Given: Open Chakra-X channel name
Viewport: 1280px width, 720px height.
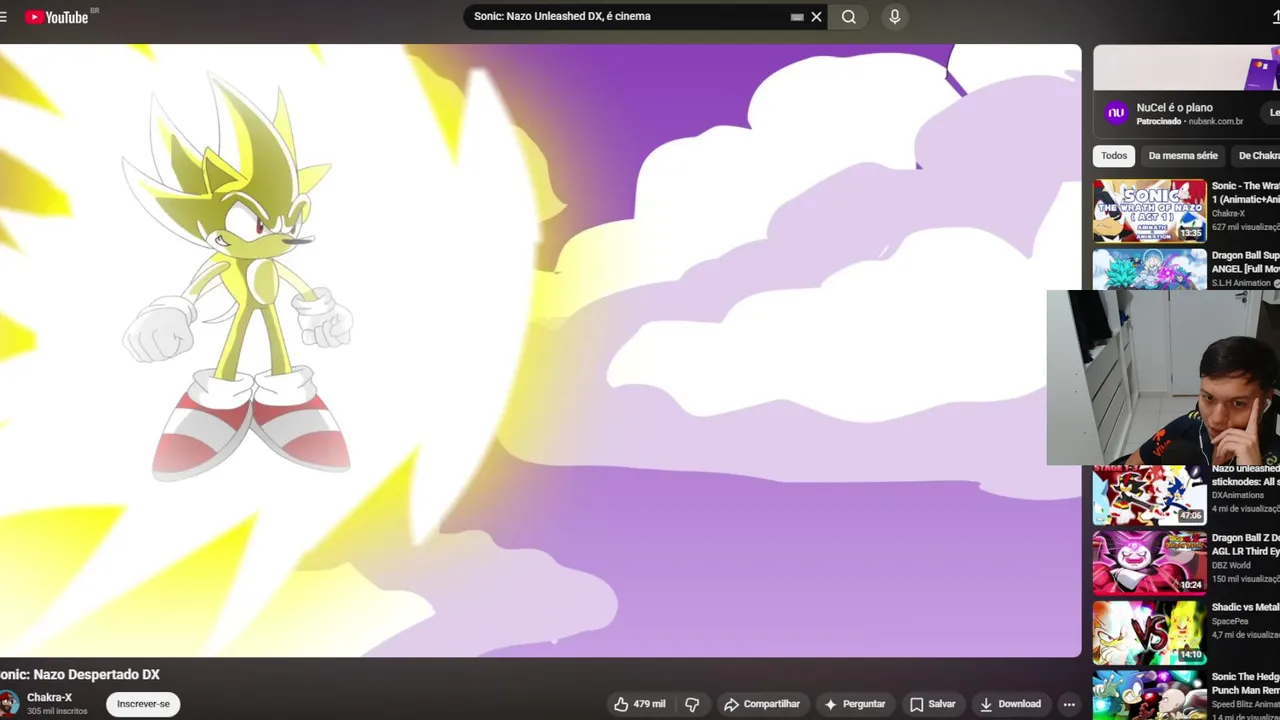Looking at the screenshot, I should tap(49, 697).
